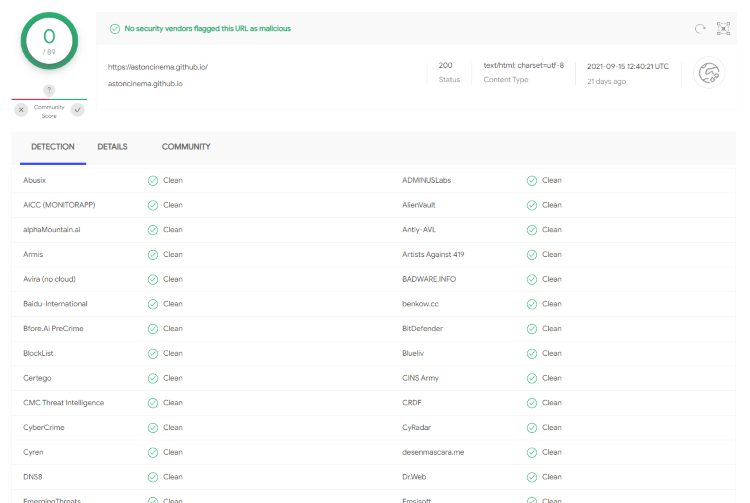Open the COMMUNITY tab

pos(186,147)
